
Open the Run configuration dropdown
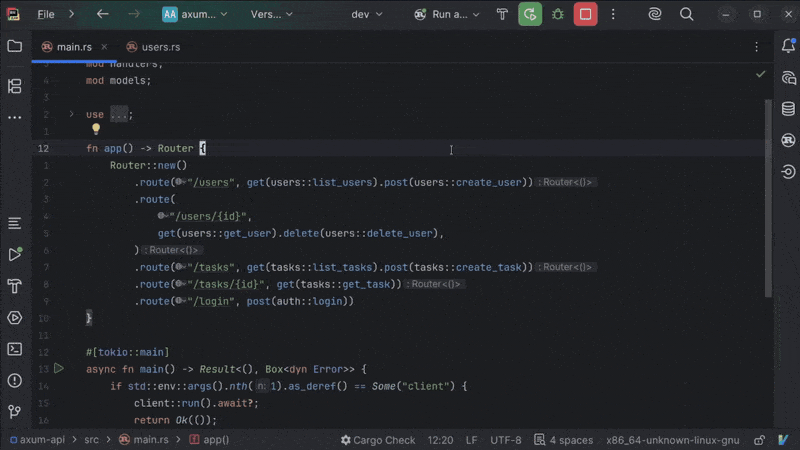pyautogui.click(x=446, y=14)
